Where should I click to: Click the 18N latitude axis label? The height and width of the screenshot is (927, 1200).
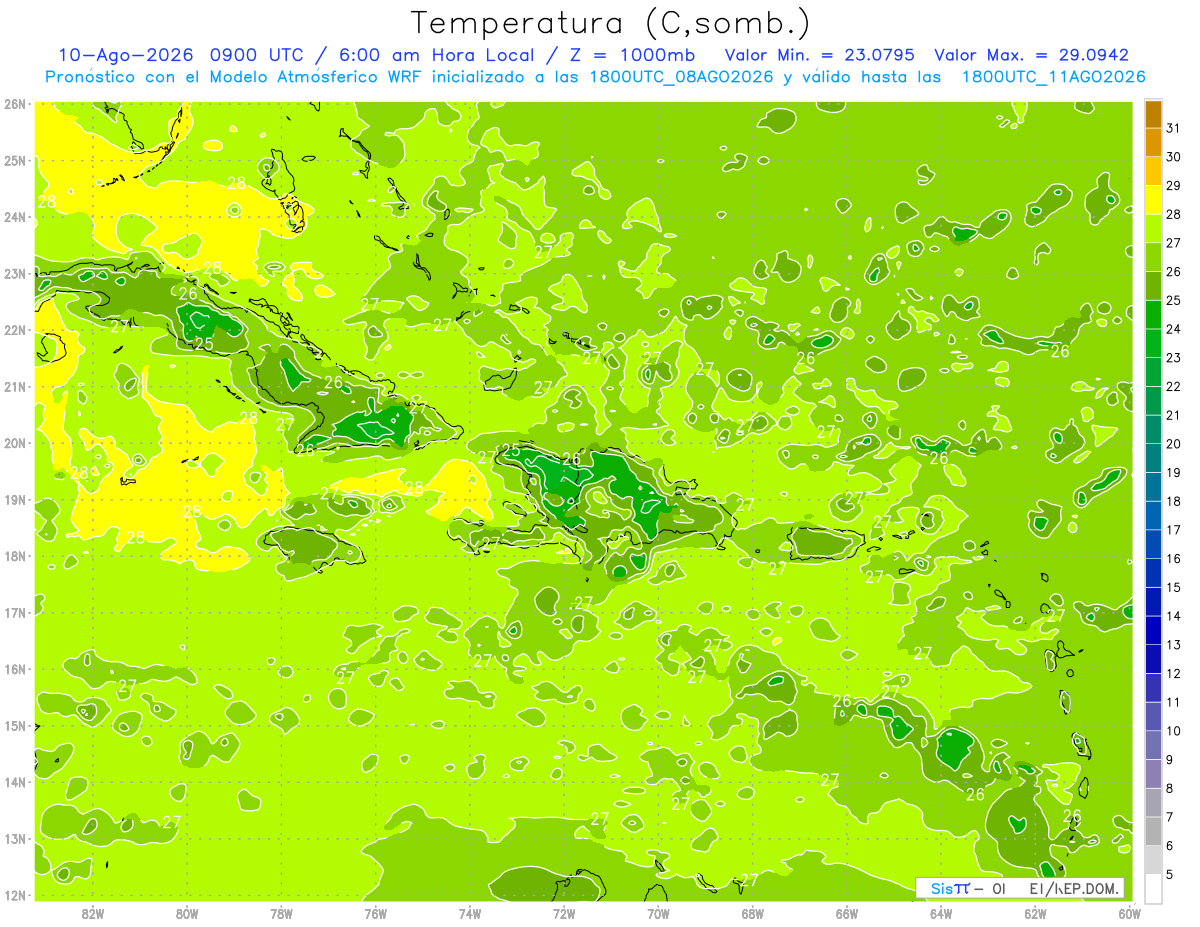pos(15,556)
